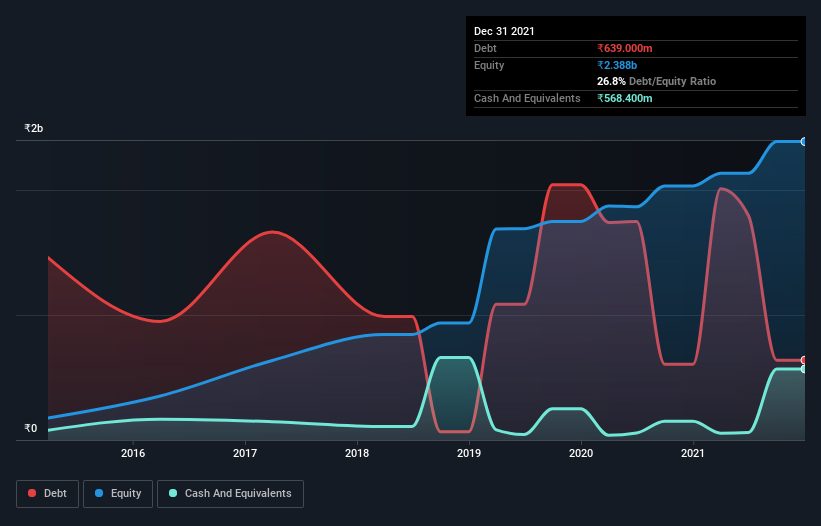Click the 26.8% Debt/Equity Ratio text
This screenshot has height=526, width=821.
point(657,81)
